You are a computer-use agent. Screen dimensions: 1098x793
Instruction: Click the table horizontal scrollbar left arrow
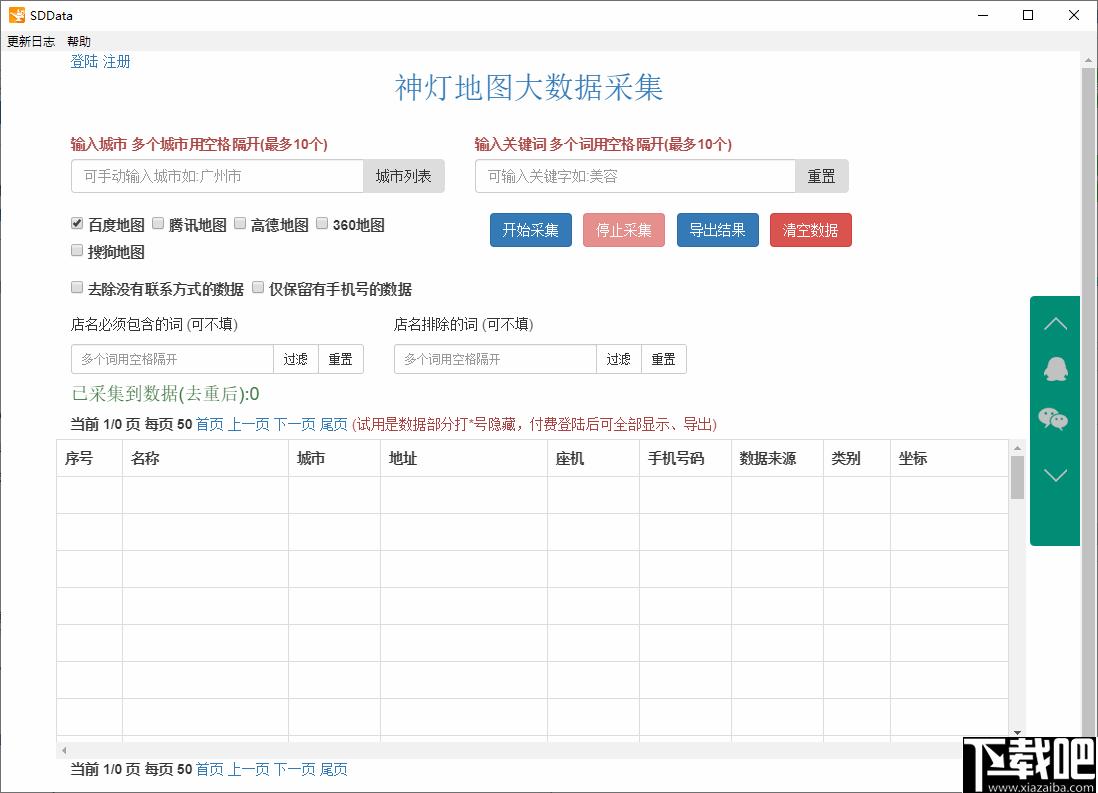point(64,750)
